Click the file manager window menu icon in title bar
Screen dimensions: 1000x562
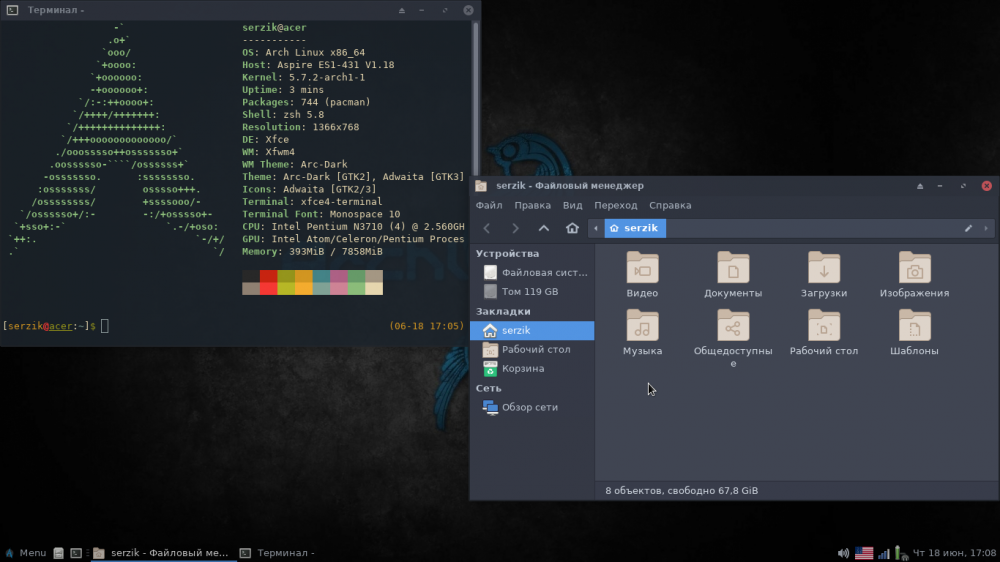(x=482, y=186)
